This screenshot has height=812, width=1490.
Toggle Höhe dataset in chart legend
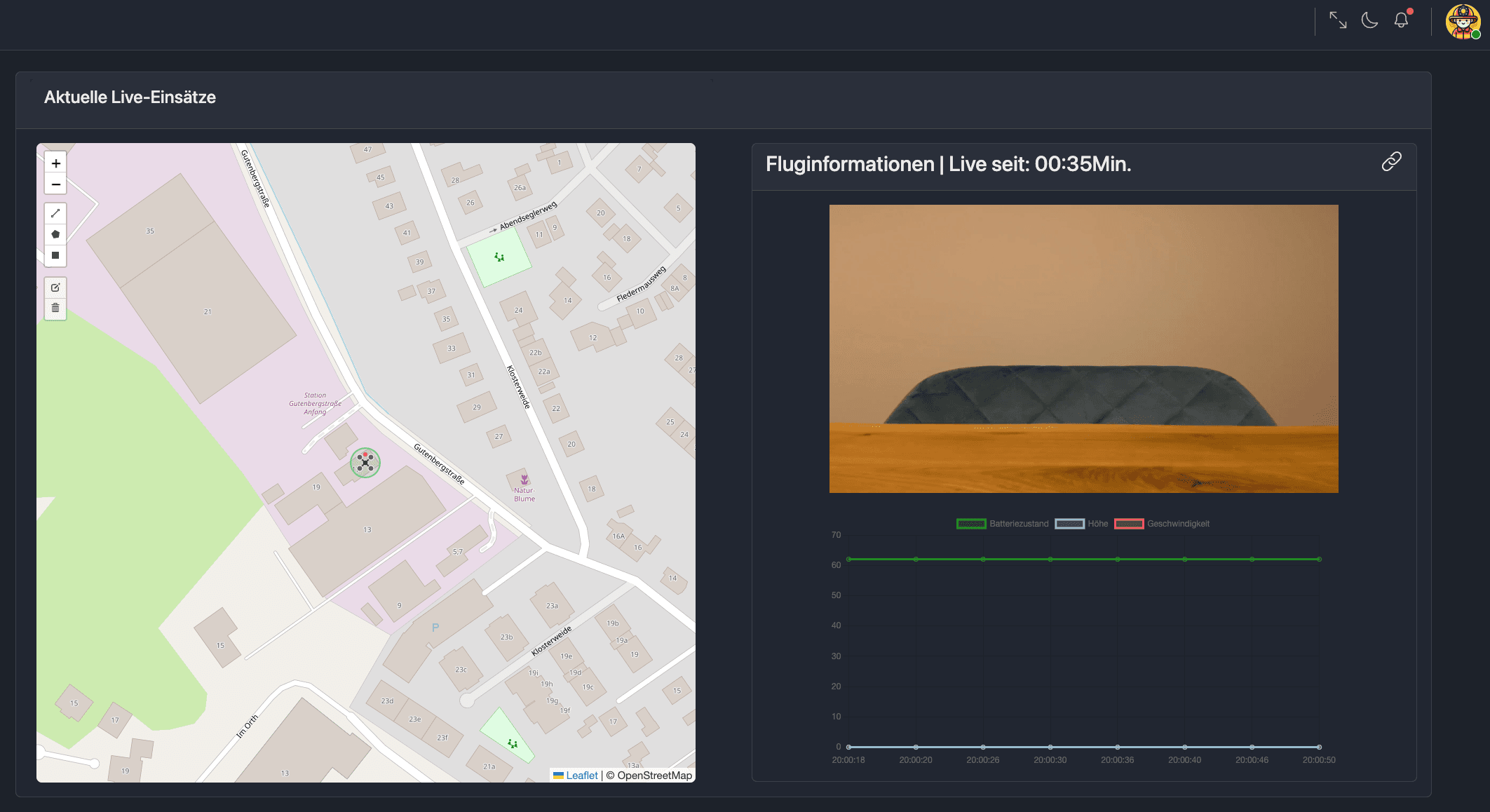1082,524
